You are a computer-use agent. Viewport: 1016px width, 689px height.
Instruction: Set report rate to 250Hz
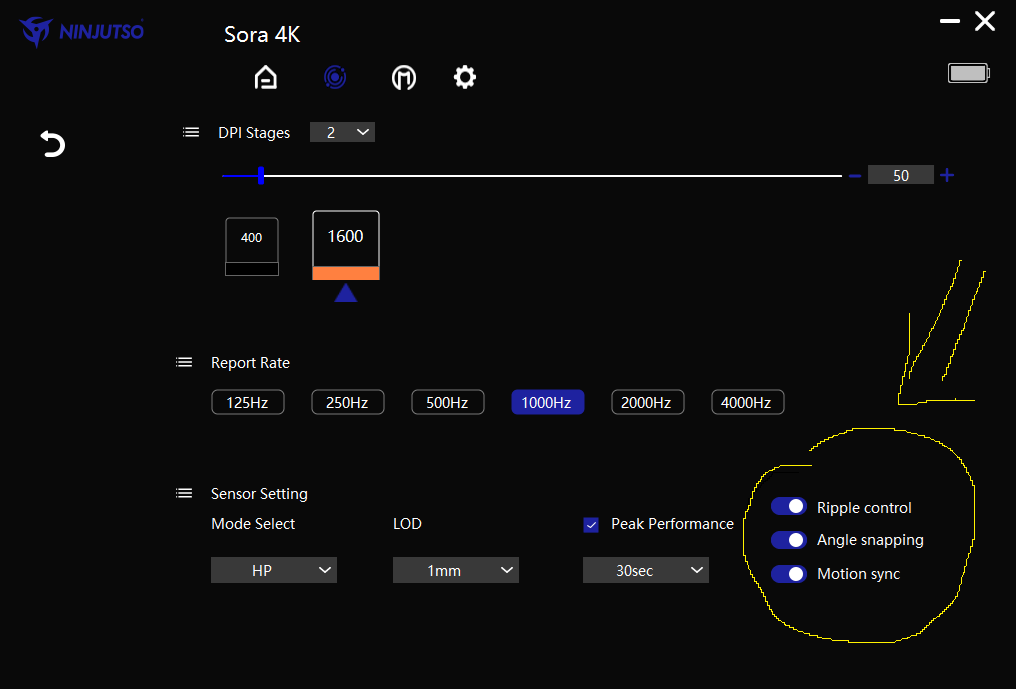coord(347,402)
